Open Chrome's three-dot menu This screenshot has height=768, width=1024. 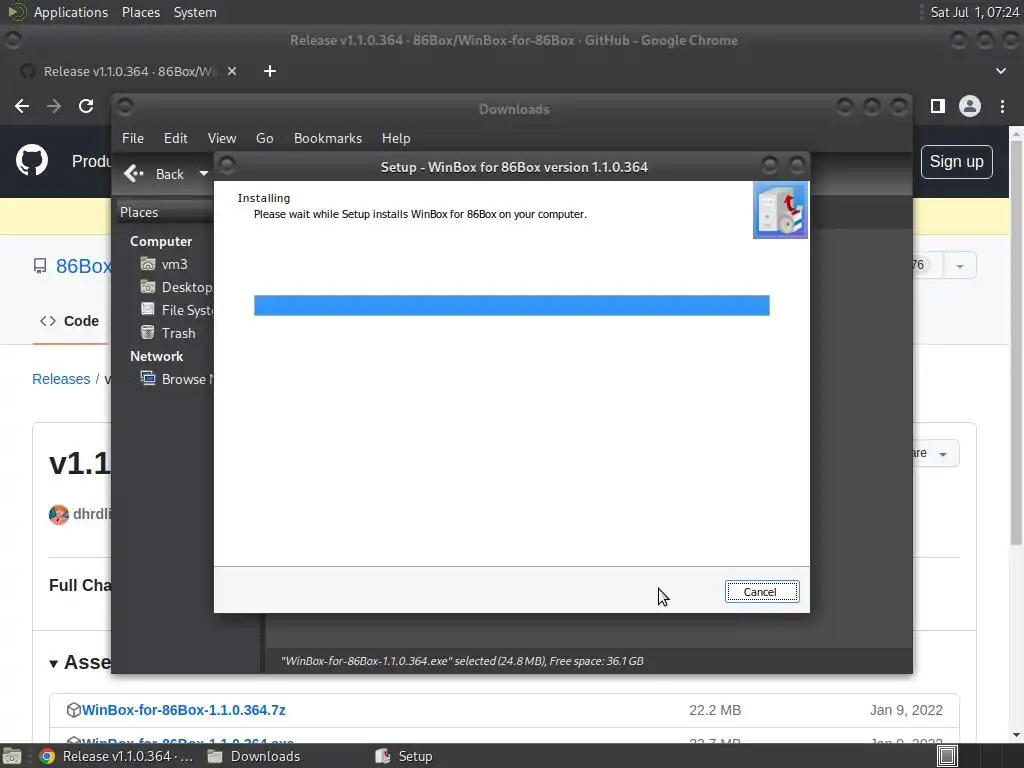[x=1002, y=106]
